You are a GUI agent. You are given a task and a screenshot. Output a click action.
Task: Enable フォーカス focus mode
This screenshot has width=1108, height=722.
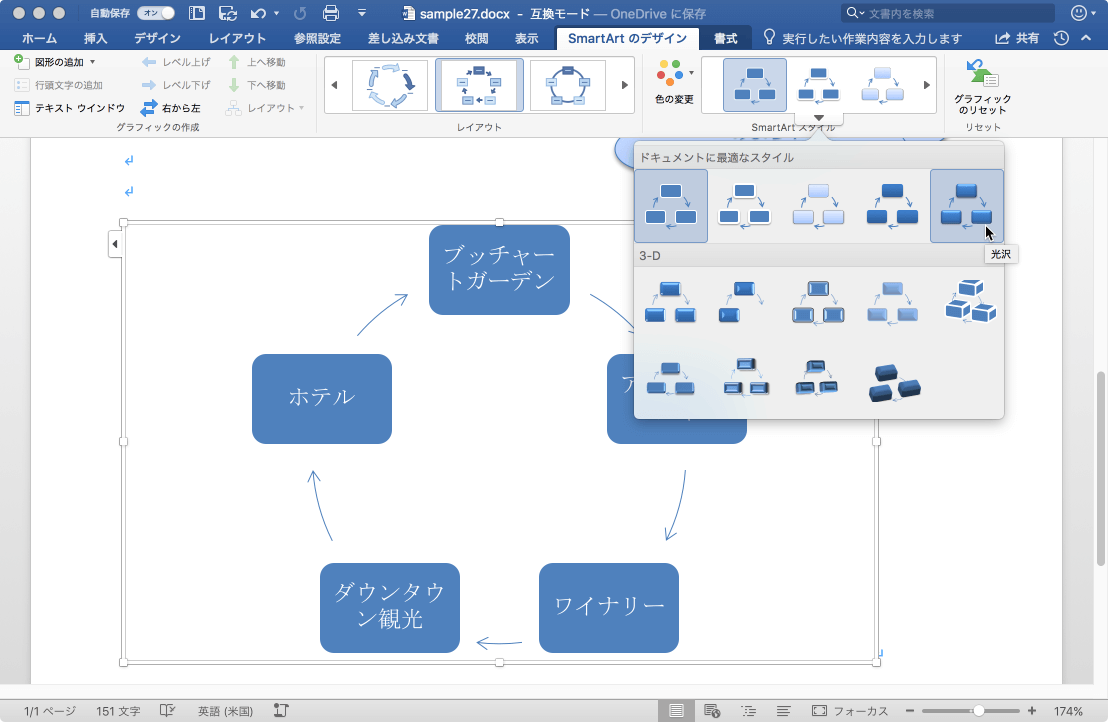click(850, 711)
